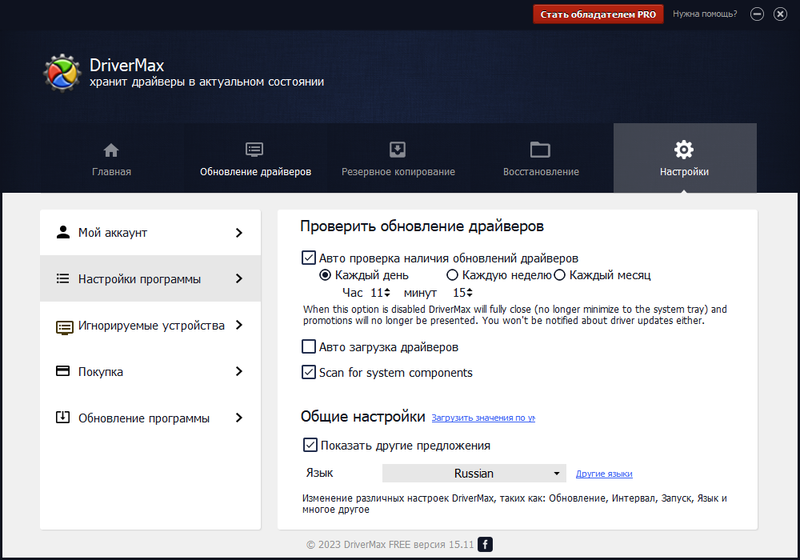
Task: Open the Restore folder icon
Action: [x=540, y=150]
